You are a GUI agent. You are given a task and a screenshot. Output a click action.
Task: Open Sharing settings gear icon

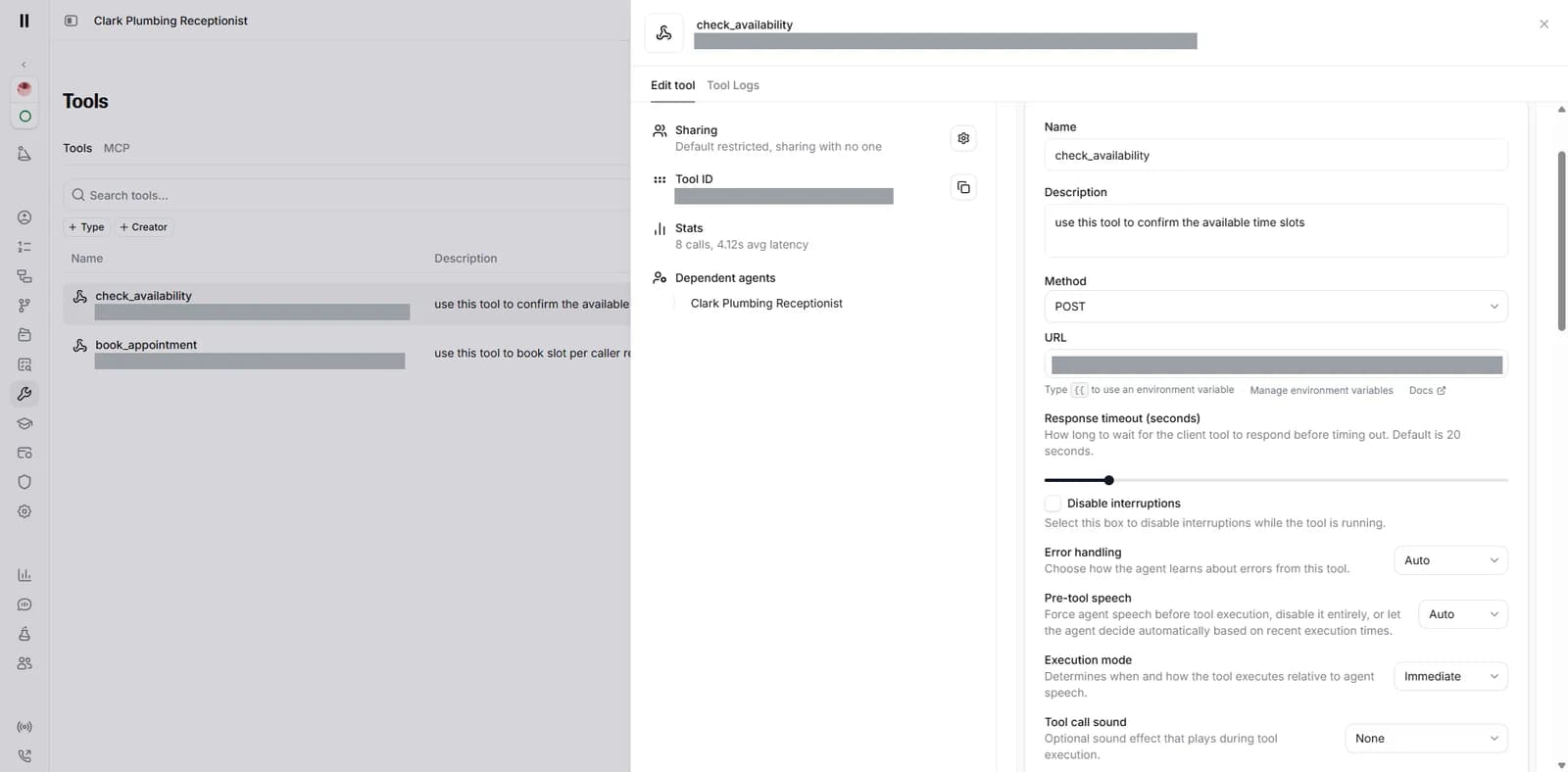click(963, 138)
